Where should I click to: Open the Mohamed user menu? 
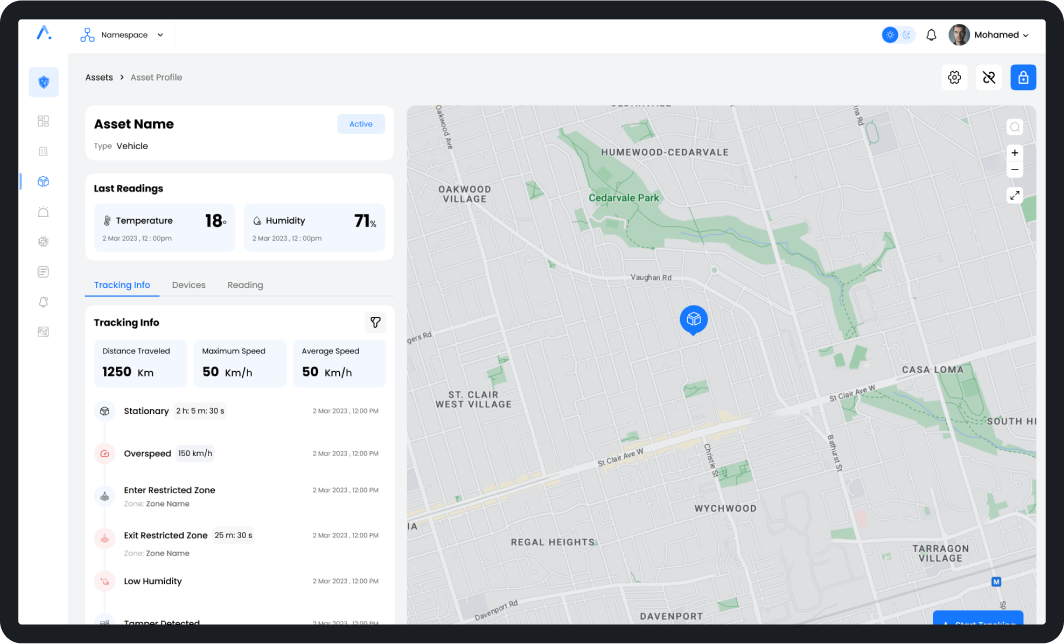coord(989,35)
